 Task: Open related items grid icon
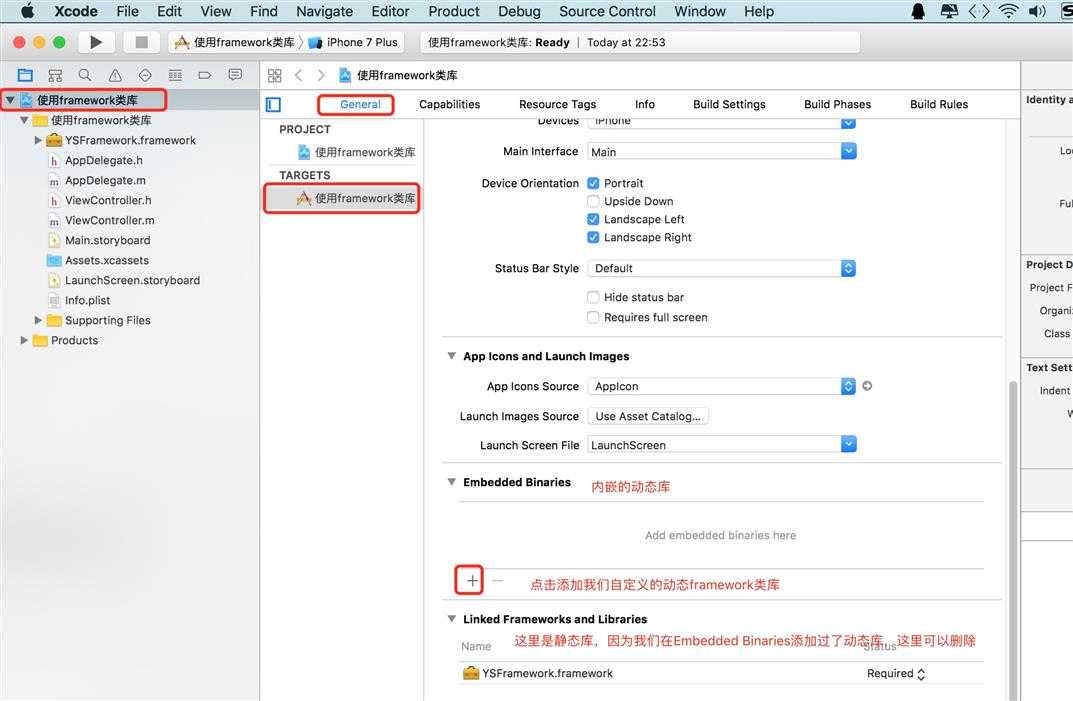pyautogui.click(x=274, y=75)
